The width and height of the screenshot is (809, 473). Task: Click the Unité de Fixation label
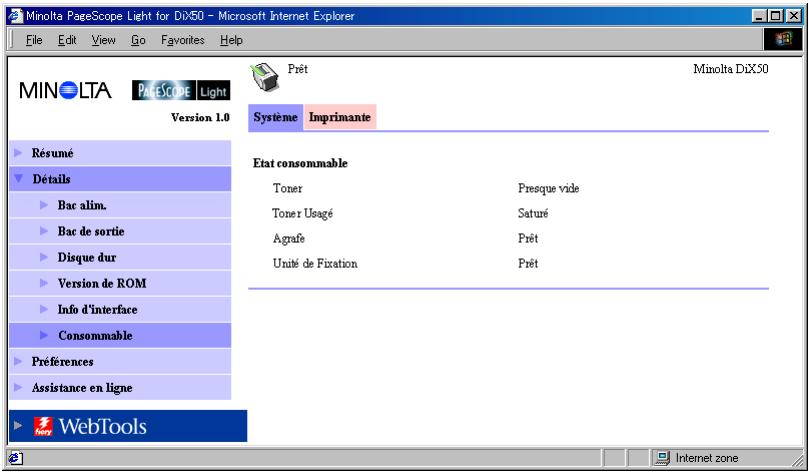[x=315, y=264]
